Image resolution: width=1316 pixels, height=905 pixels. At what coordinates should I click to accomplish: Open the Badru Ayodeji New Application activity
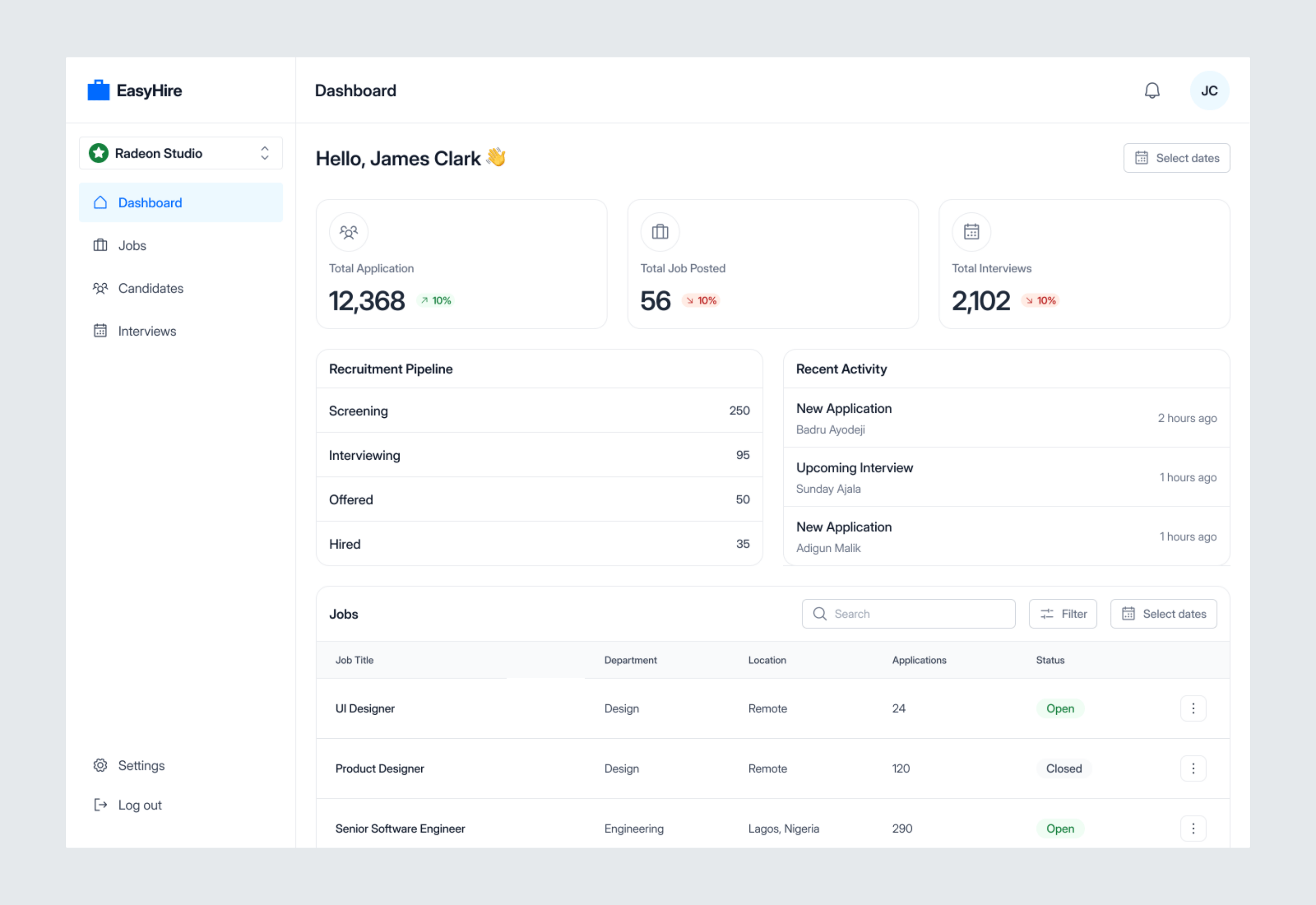pyautogui.click(x=1006, y=419)
